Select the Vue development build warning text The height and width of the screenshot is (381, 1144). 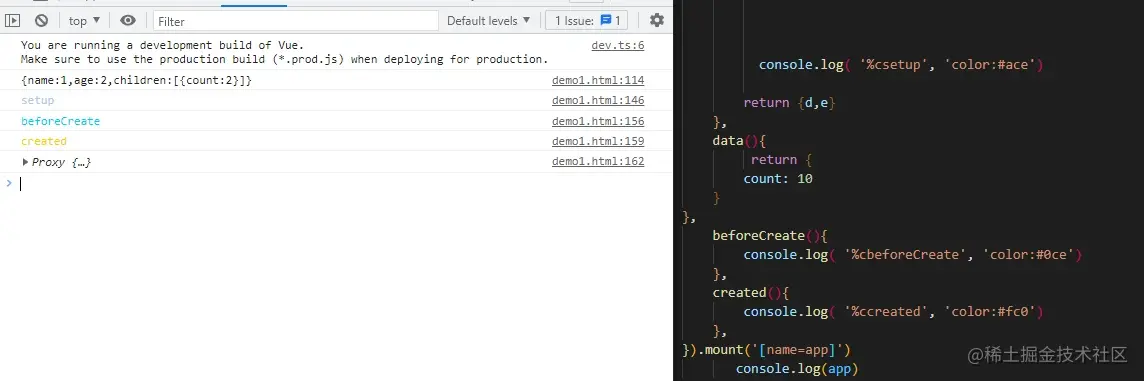[285, 52]
